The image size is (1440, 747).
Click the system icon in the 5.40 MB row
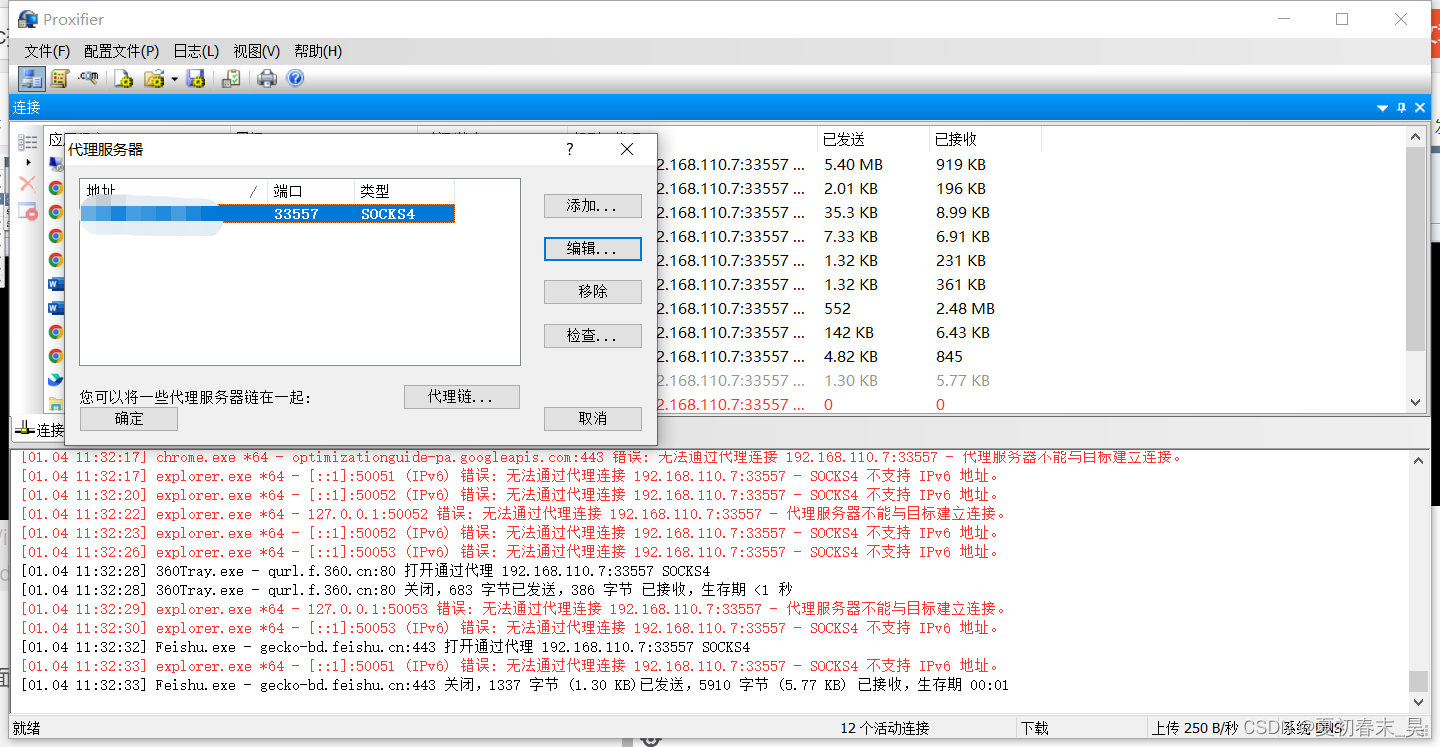pos(56,164)
